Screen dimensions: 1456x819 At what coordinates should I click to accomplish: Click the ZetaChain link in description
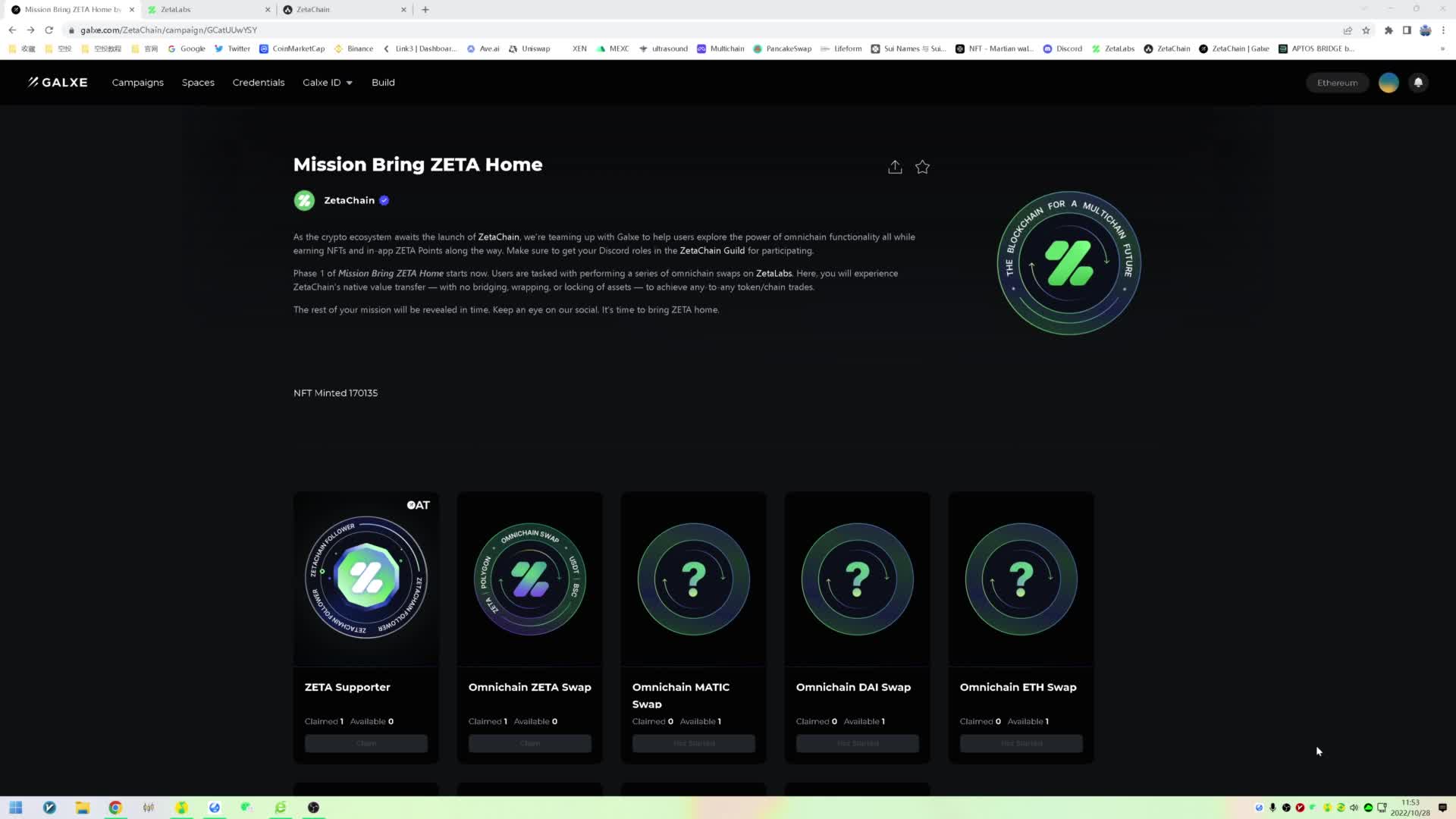[x=498, y=237]
